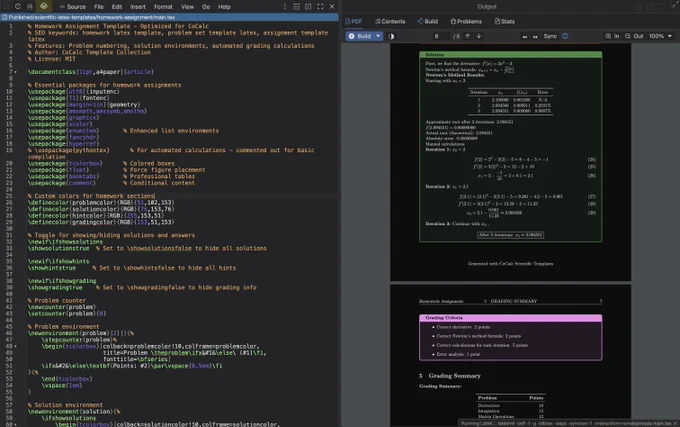The image size is (680, 427).
Task: Click 'Generated with CoCalc Scientific Templates' footer text
Action: [510, 264]
